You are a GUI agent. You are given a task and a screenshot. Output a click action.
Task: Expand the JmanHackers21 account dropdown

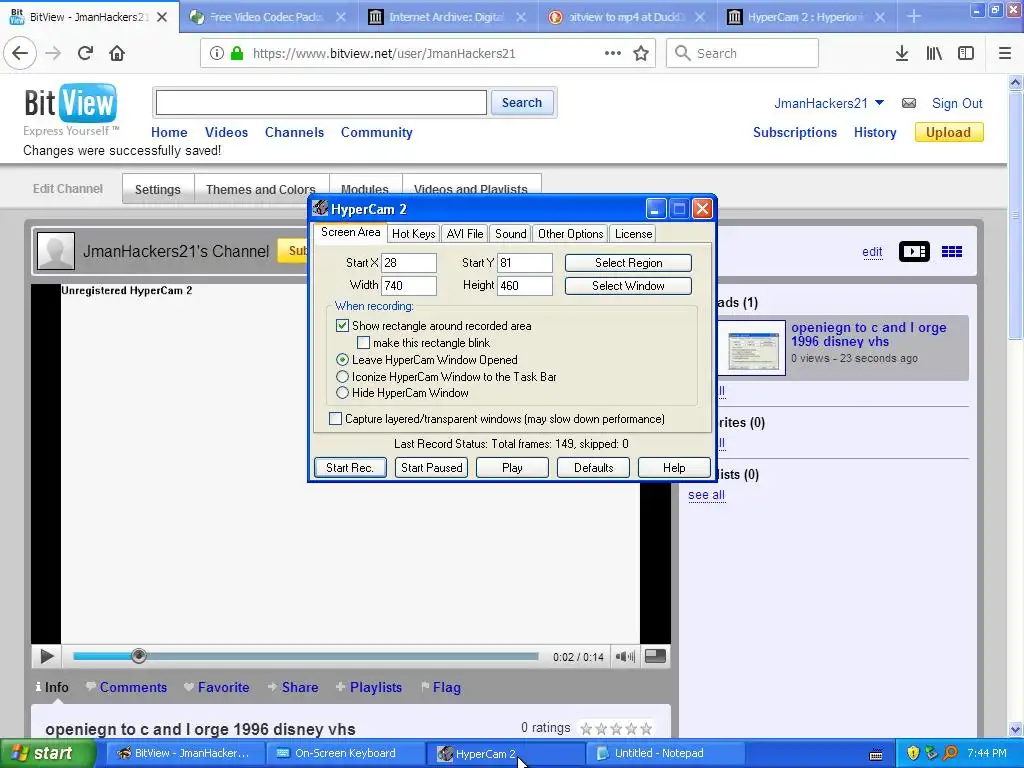click(x=879, y=103)
